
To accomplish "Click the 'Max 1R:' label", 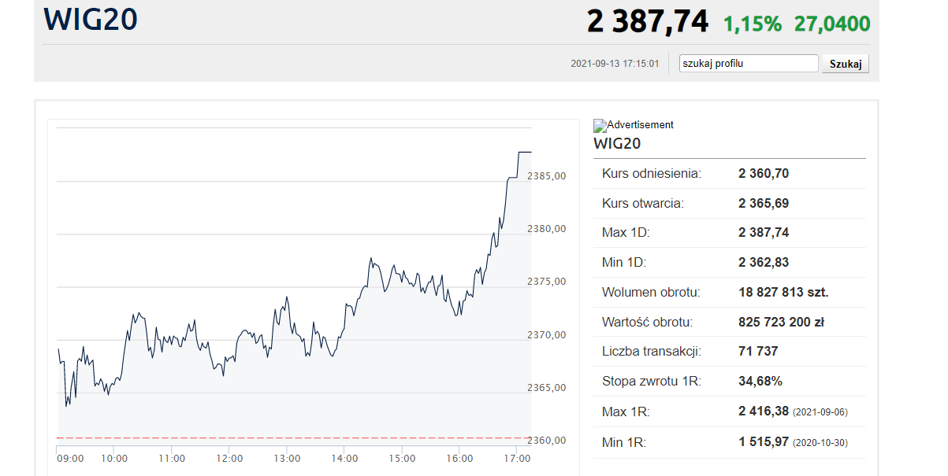I will point(626,412).
